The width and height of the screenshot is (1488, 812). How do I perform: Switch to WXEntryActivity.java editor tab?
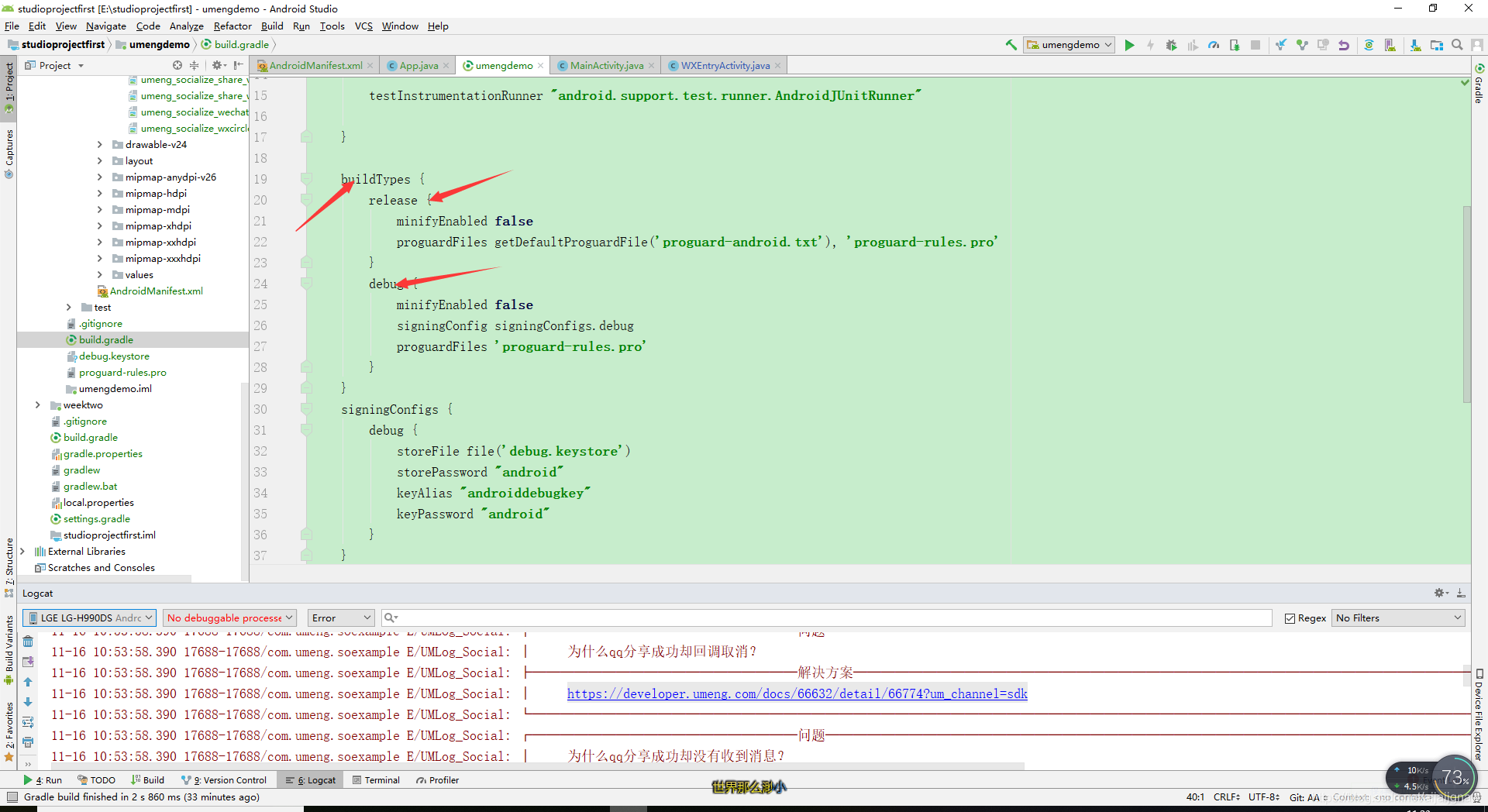click(725, 65)
